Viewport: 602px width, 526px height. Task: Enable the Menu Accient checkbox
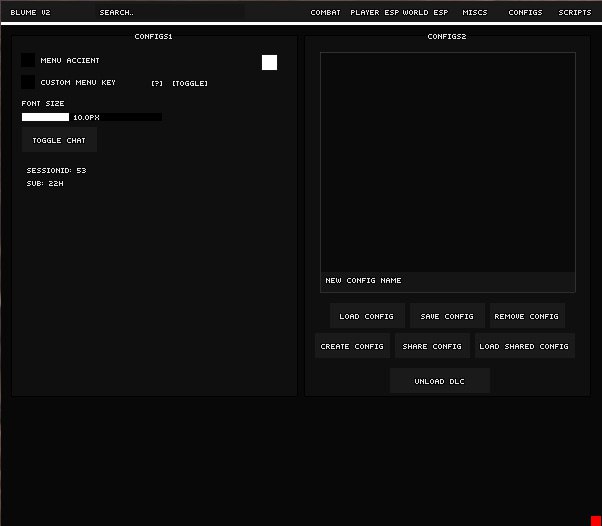pyautogui.click(x=28, y=61)
